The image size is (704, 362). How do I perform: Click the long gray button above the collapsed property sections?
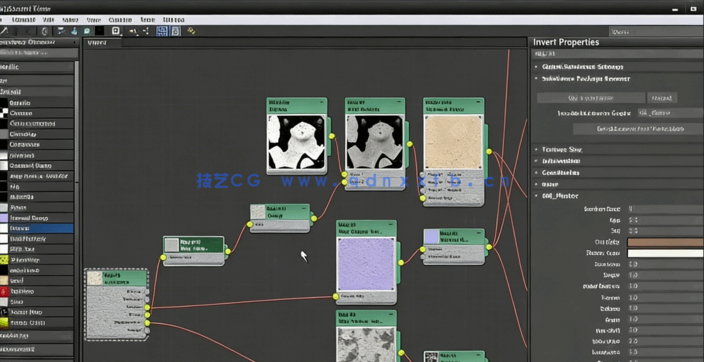tap(638, 129)
